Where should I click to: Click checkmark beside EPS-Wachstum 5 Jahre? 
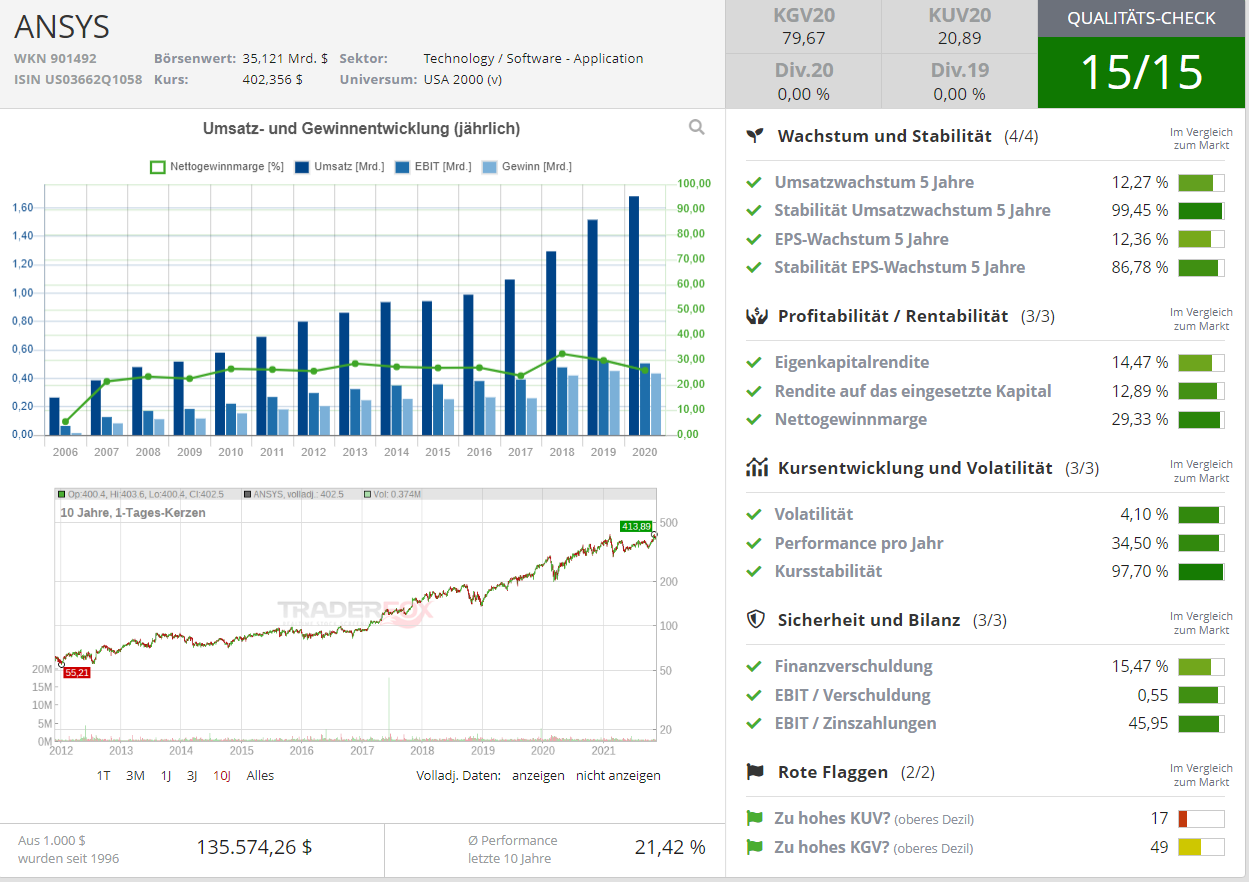point(754,239)
